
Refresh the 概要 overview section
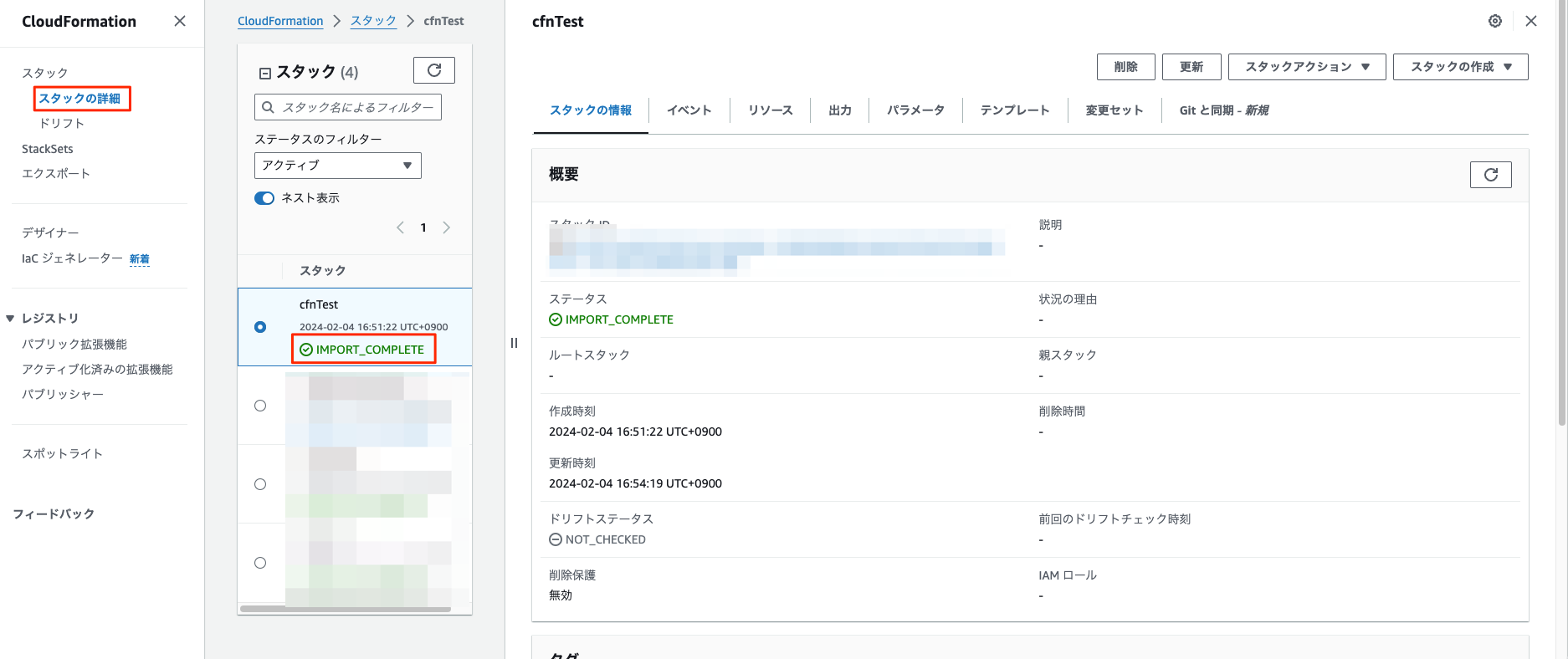click(1491, 175)
